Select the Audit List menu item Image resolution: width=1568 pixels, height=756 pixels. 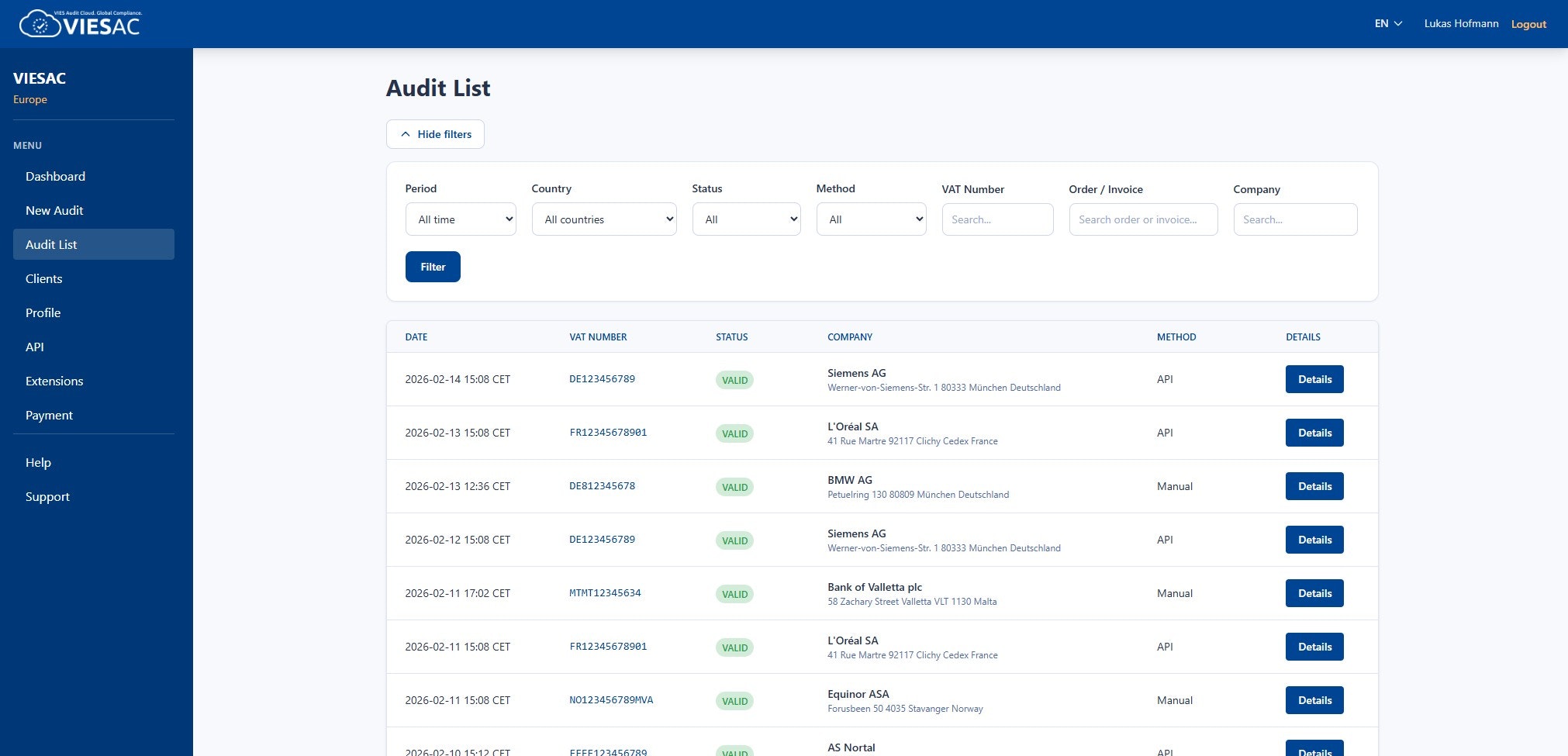[x=51, y=244]
